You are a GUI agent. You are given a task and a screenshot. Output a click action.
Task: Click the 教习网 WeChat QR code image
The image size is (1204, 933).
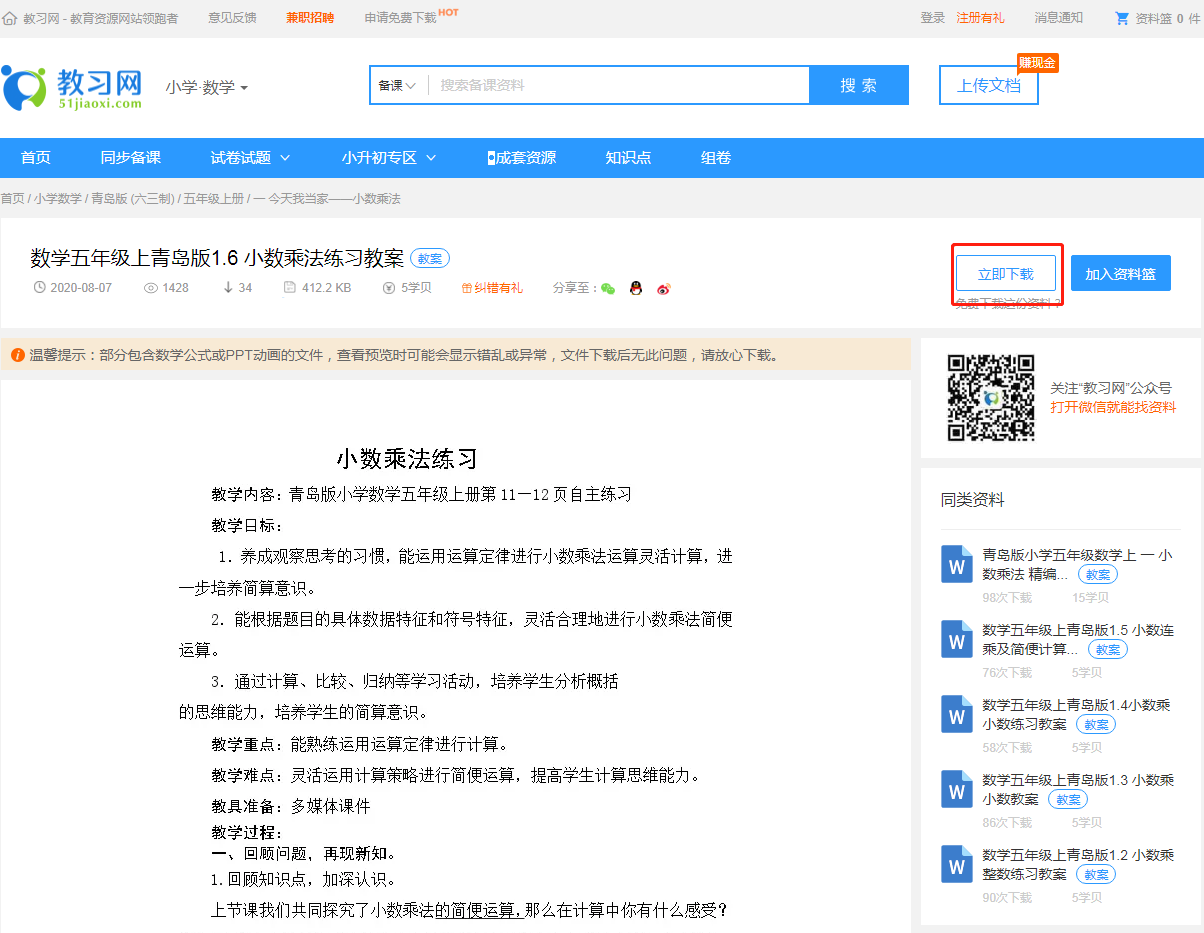tap(991, 398)
